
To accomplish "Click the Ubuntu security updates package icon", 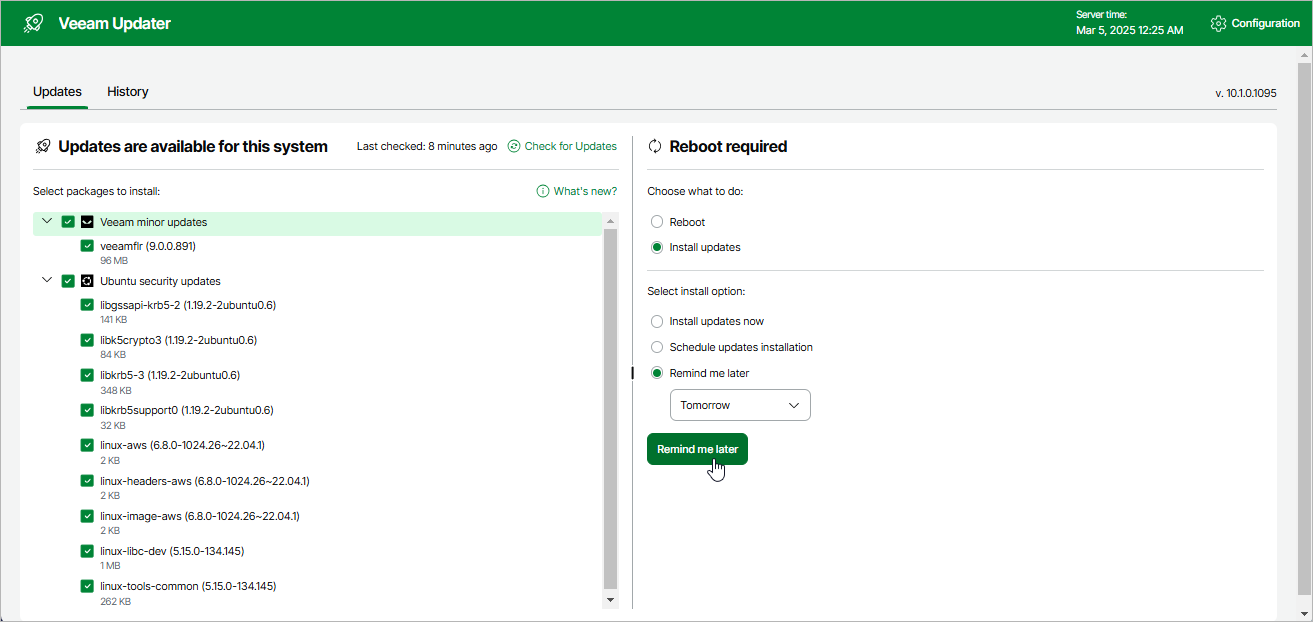I will click(x=87, y=281).
